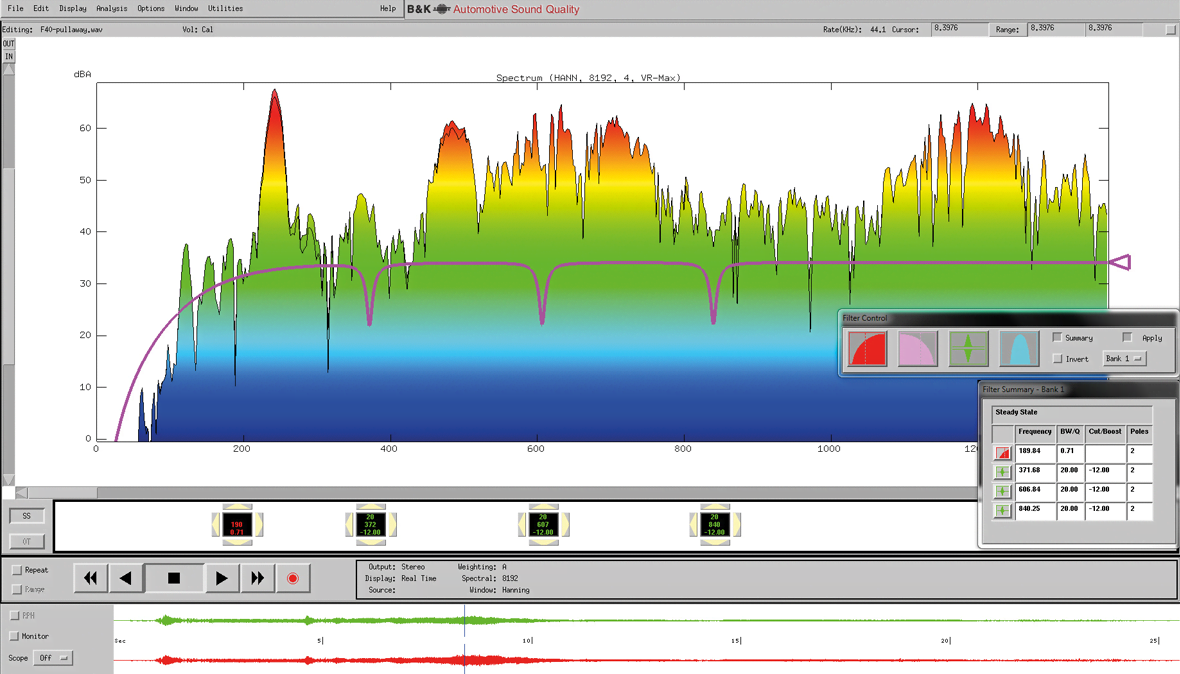Open the Window menu
The image size is (1180, 674).
pyautogui.click(x=186, y=8)
